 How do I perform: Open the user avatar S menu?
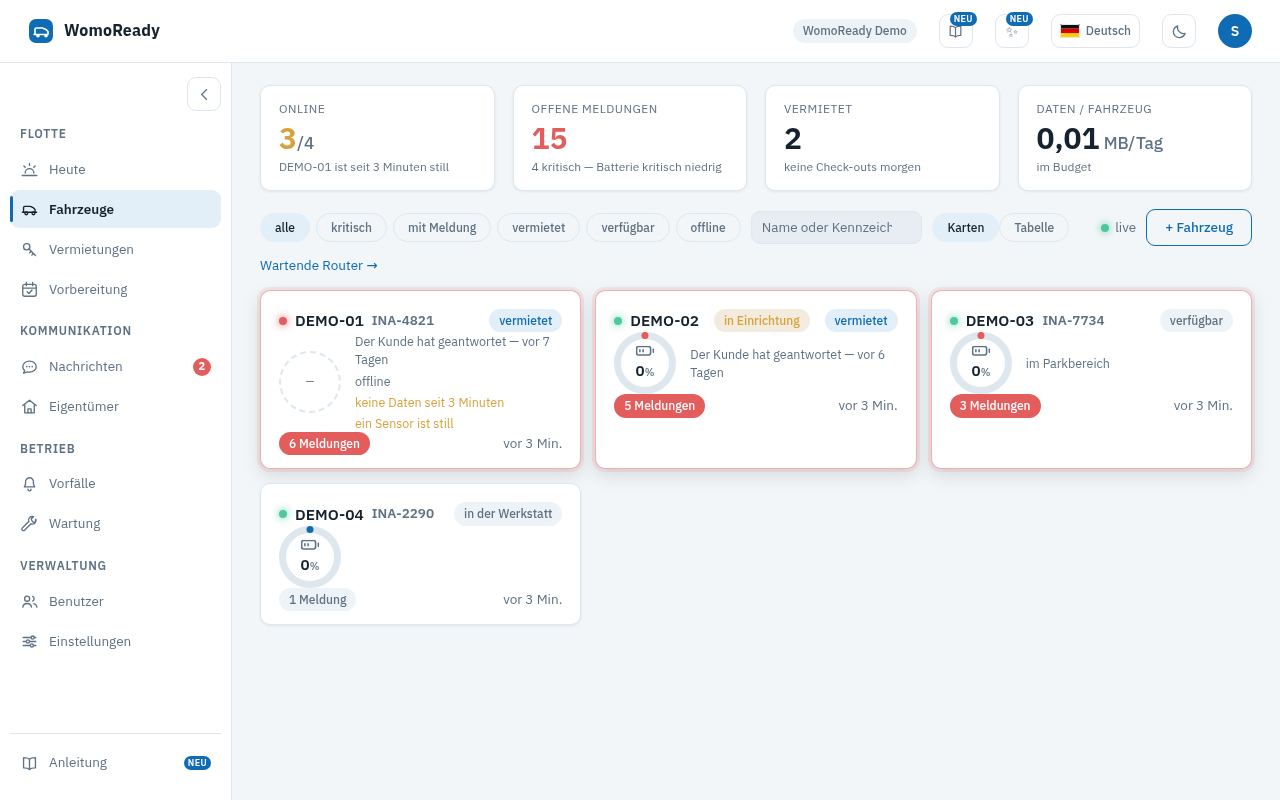point(1235,31)
